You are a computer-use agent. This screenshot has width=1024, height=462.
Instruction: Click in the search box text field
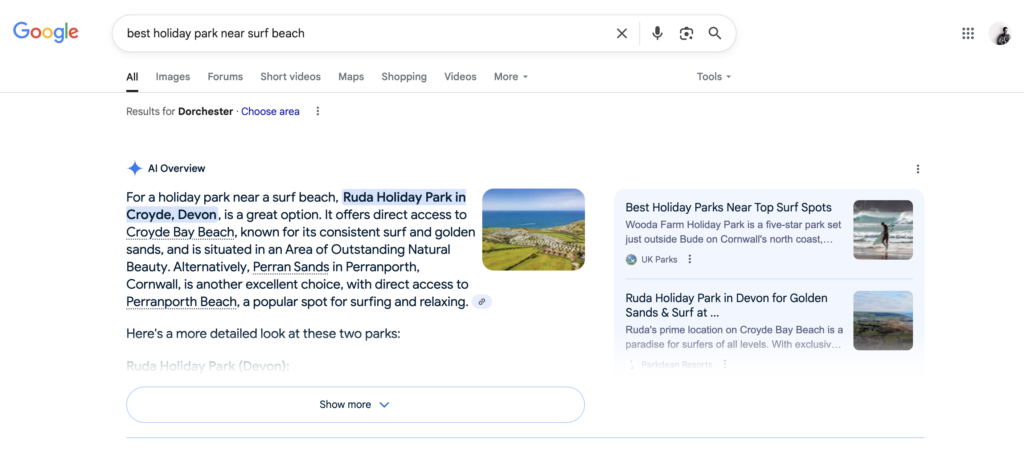(x=366, y=33)
